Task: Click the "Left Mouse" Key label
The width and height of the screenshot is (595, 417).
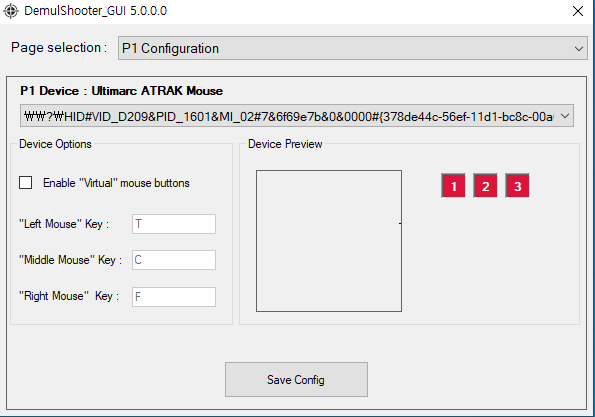Action: point(64,224)
